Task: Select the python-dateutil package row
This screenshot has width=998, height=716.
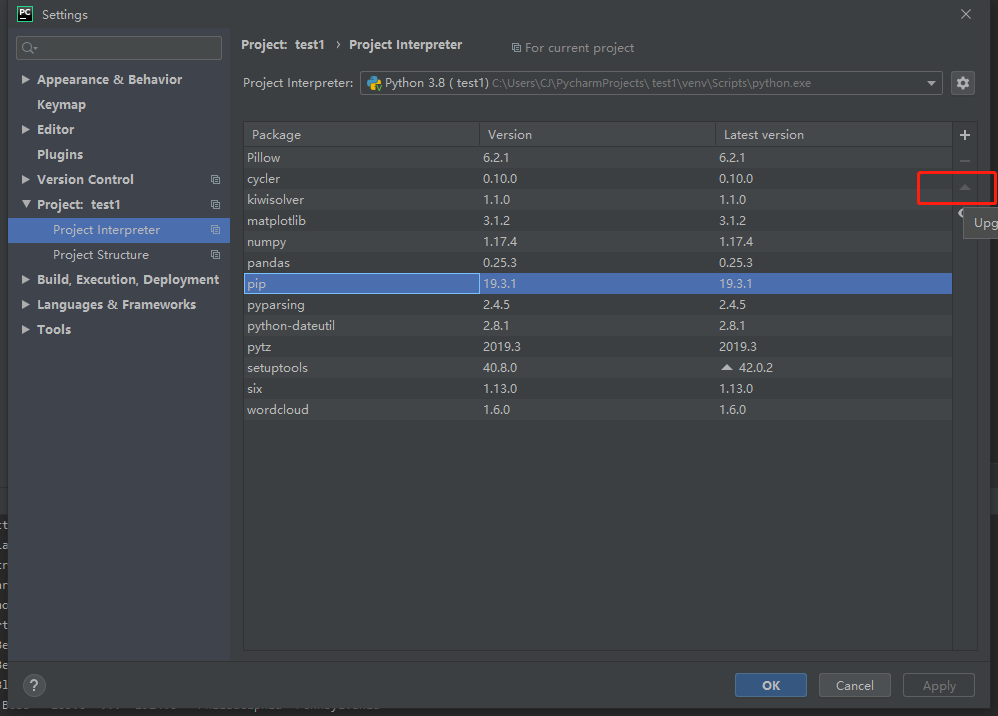Action: pyautogui.click(x=598, y=326)
